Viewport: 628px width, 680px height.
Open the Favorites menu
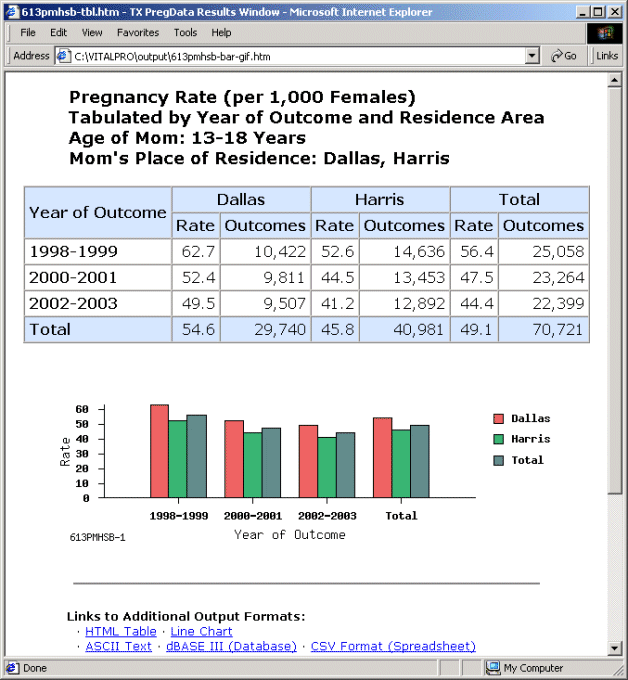point(138,33)
